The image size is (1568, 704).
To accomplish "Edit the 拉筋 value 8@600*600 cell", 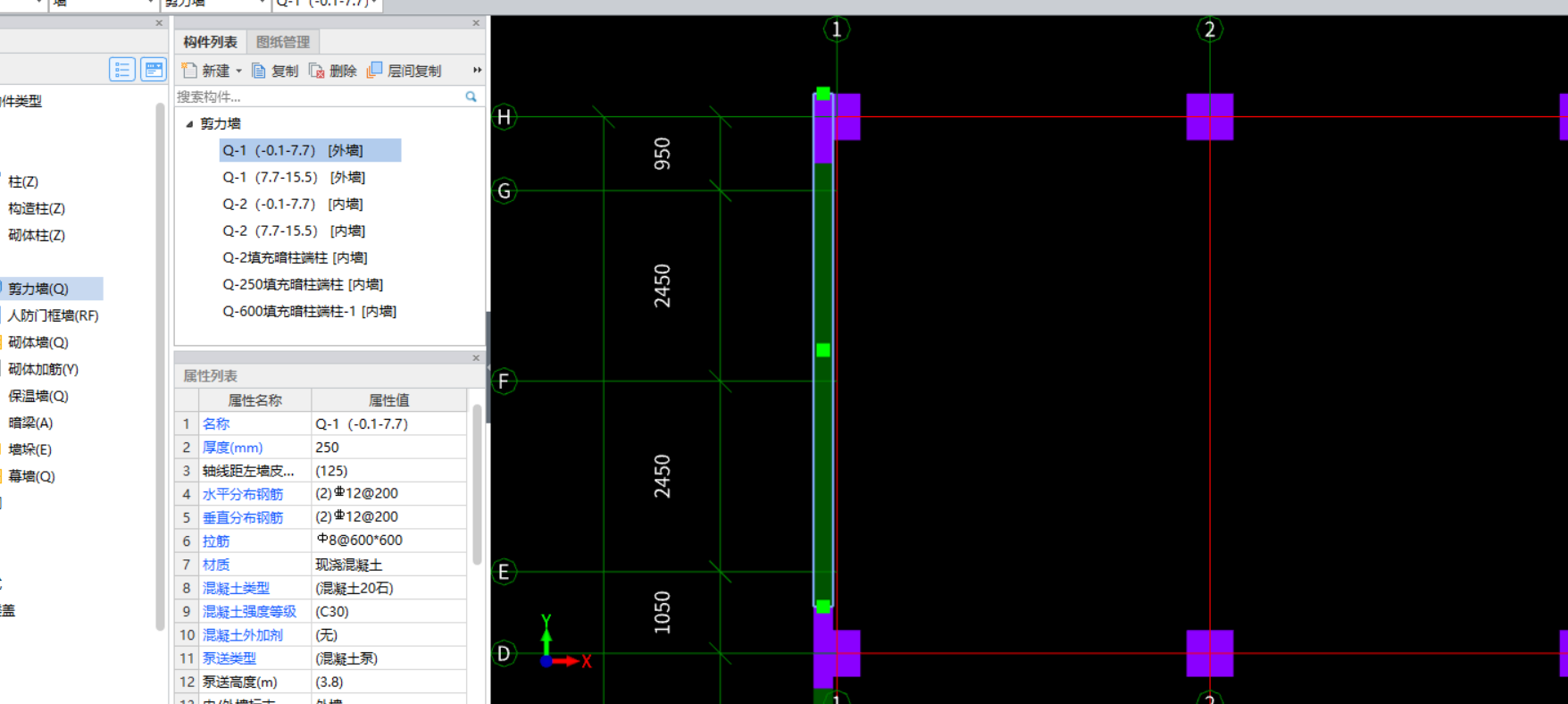I will coord(389,541).
